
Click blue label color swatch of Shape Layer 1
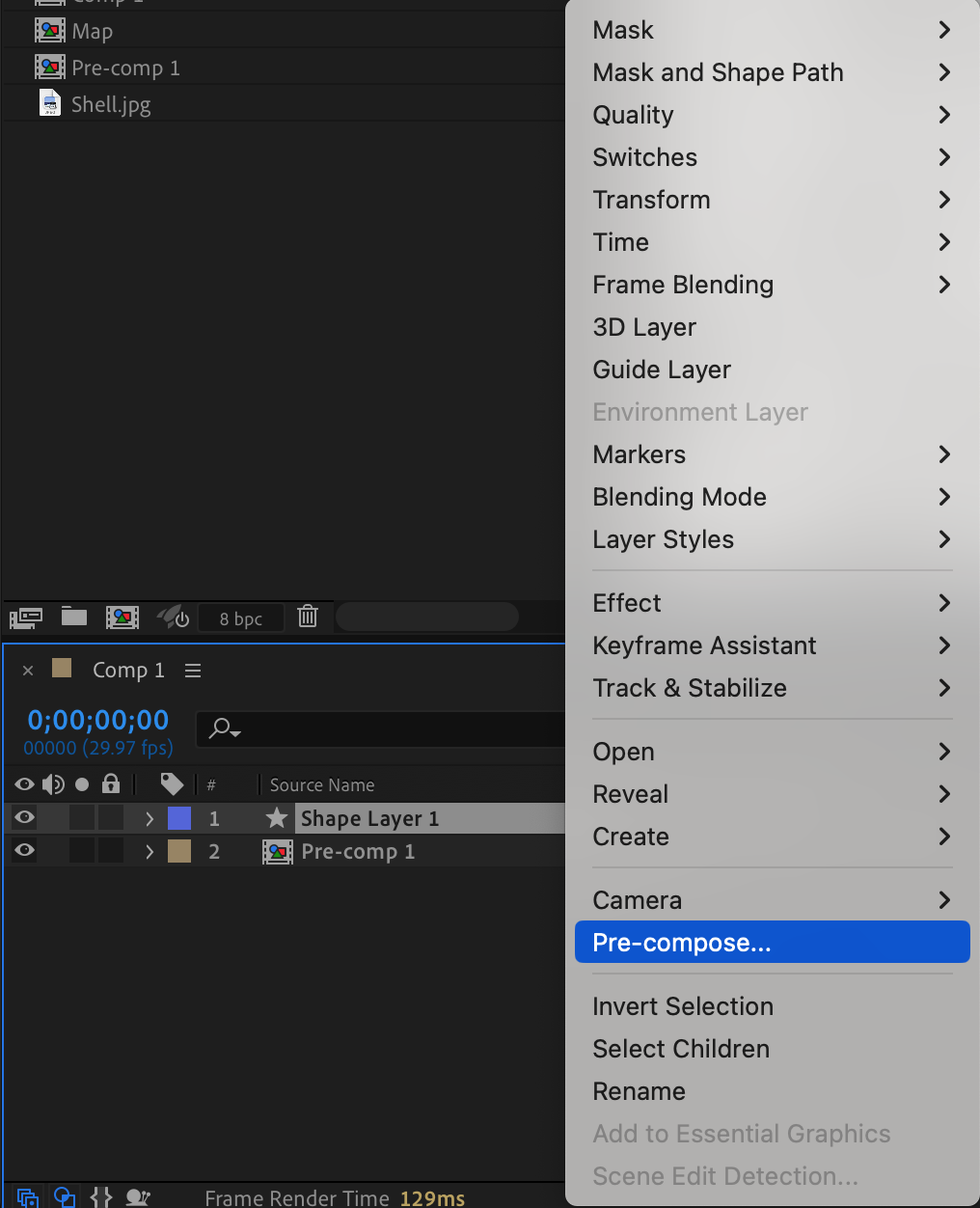[179, 818]
